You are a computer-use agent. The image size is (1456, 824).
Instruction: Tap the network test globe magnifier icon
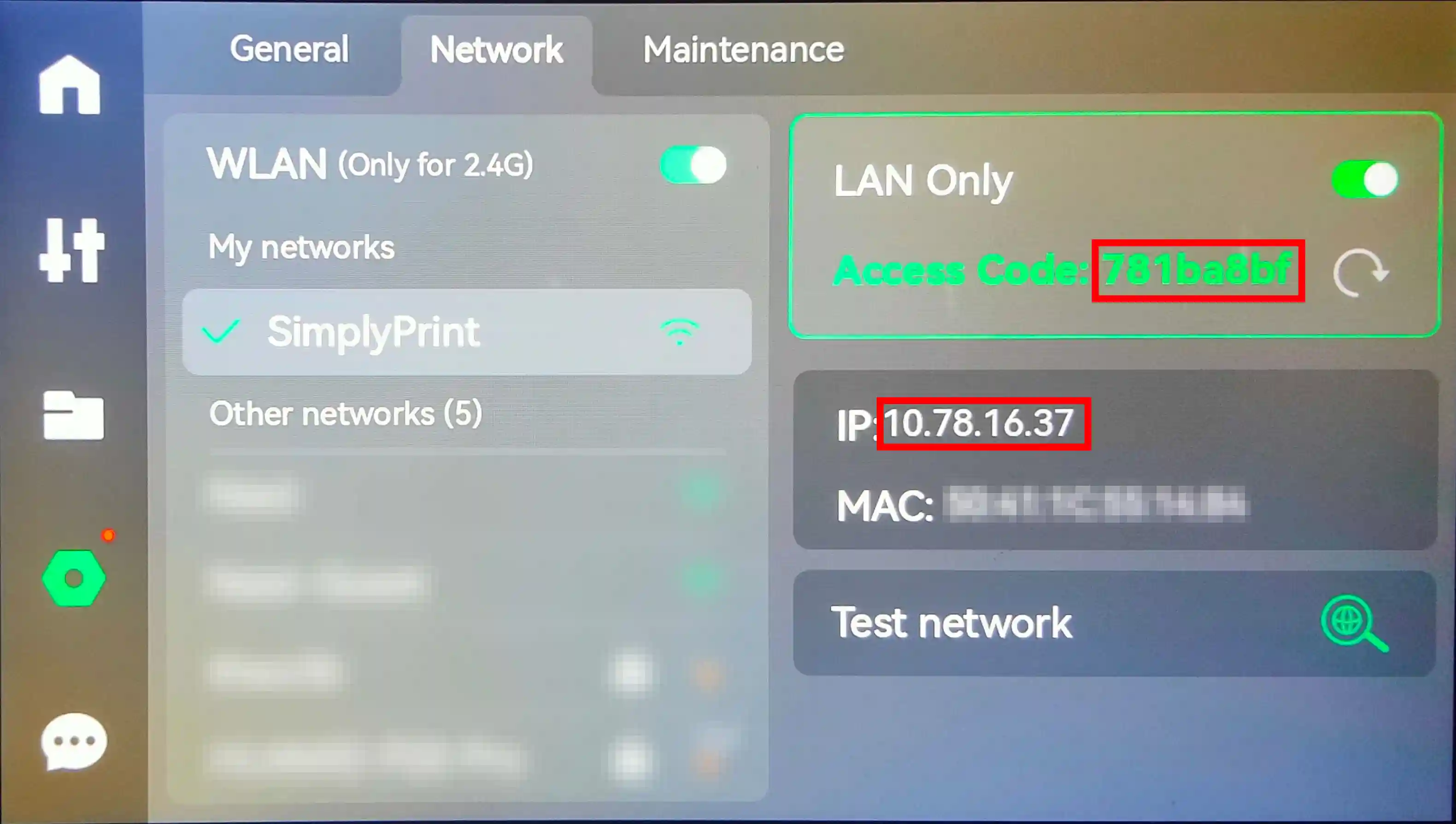pos(1354,623)
